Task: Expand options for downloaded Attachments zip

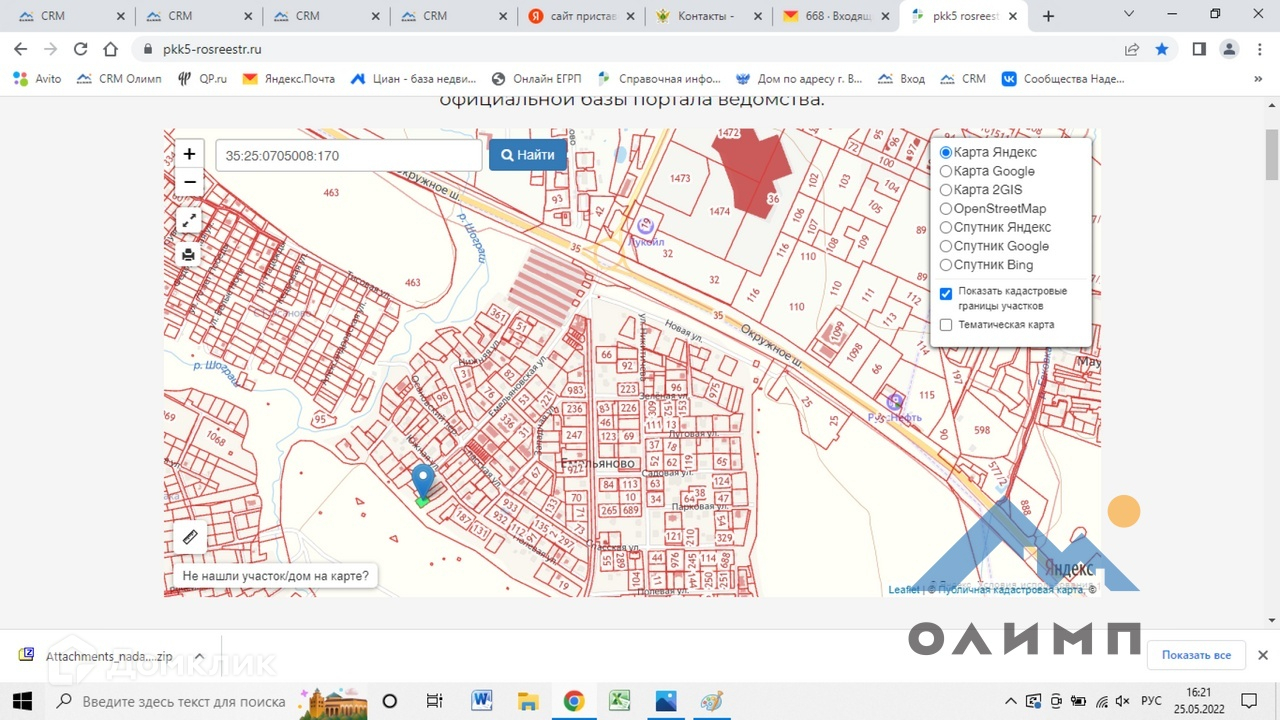Action: coord(199,656)
